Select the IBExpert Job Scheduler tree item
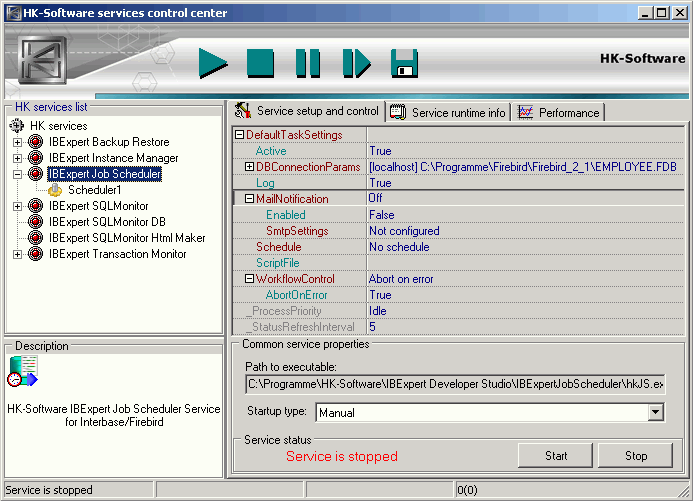Screen dimensions: 693x501 click(105, 174)
